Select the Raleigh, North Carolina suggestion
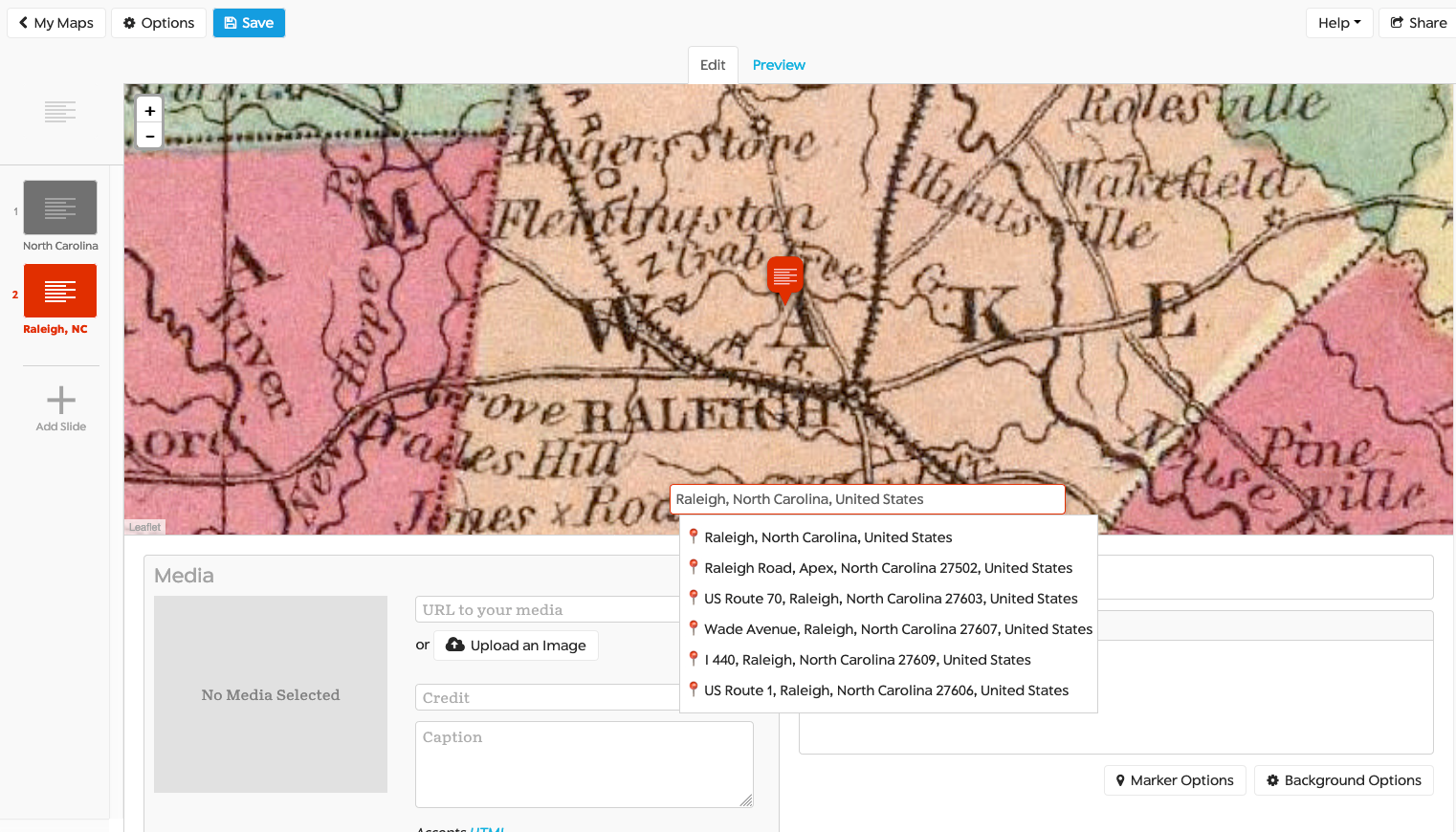This screenshot has height=832, width=1456. click(x=827, y=537)
